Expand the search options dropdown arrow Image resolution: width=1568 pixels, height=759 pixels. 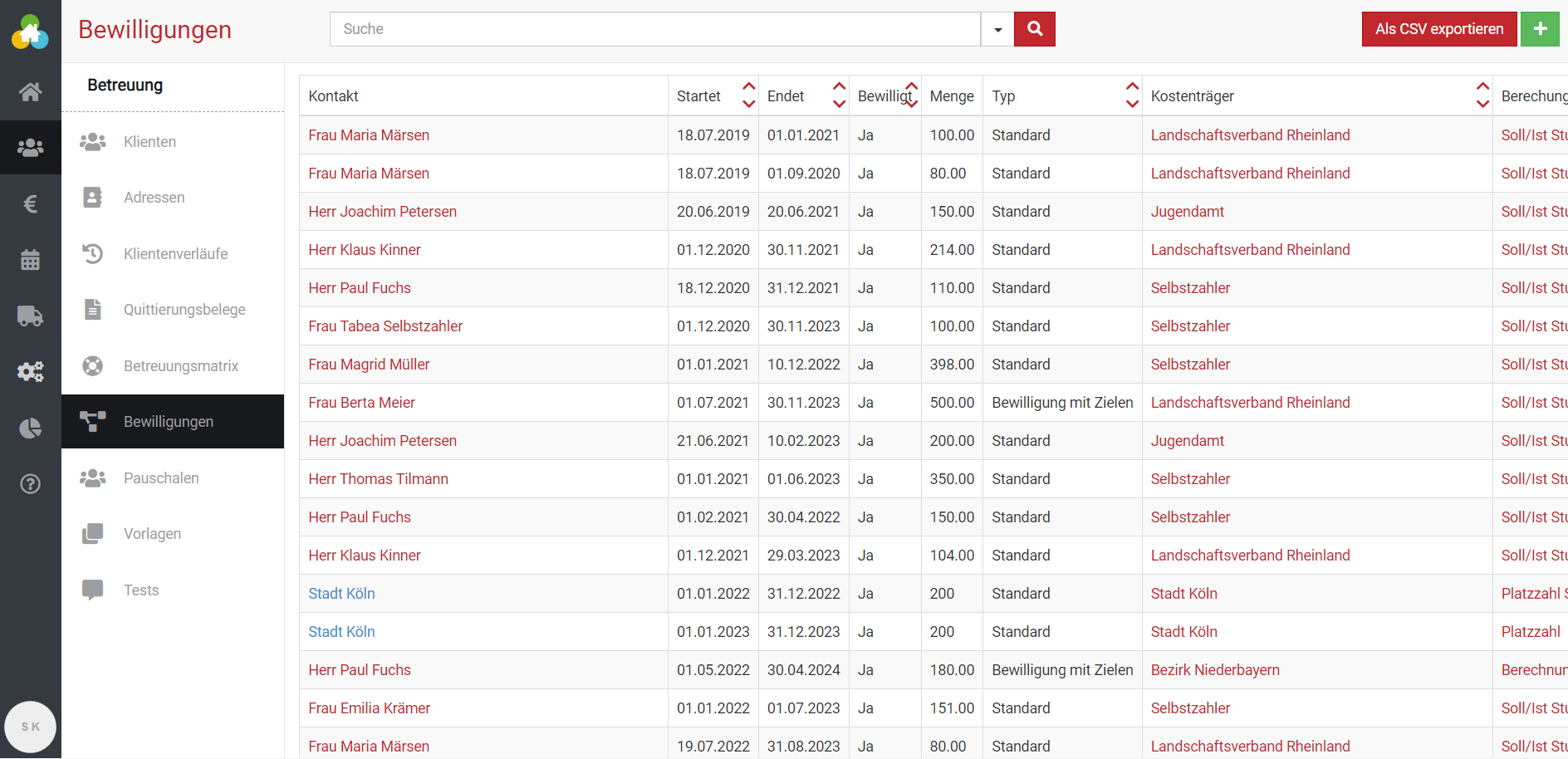click(x=997, y=29)
